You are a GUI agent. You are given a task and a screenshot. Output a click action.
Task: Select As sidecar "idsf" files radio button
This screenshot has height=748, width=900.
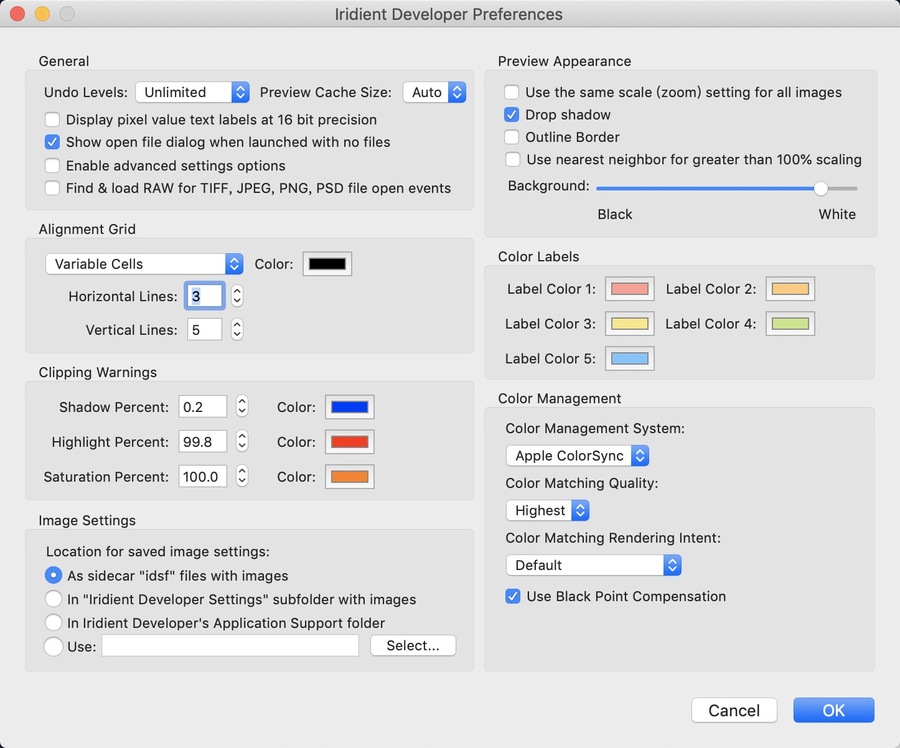coord(53,575)
